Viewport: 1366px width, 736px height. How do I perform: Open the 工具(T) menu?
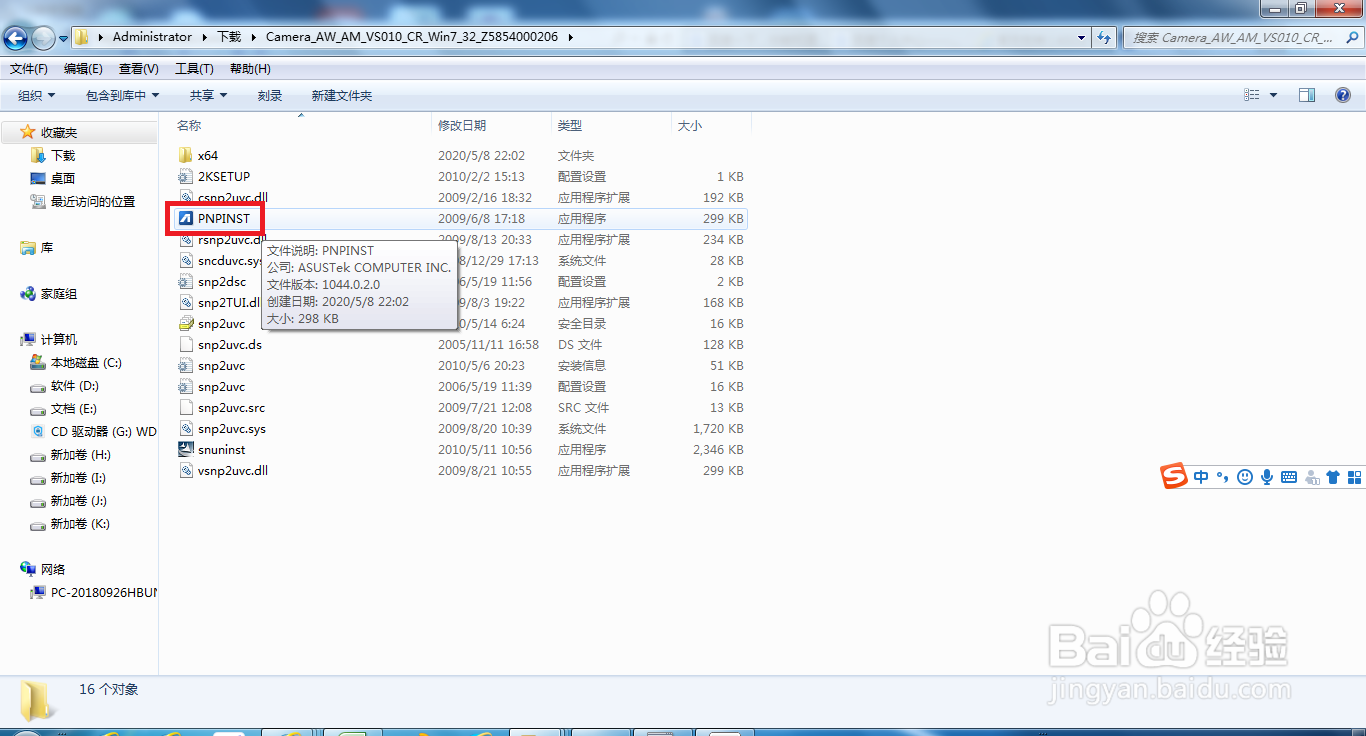[x=194, y=69]
